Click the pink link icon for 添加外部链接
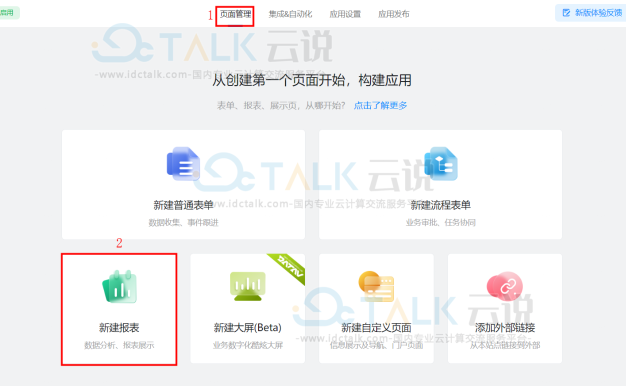 (x=505, y=286)
